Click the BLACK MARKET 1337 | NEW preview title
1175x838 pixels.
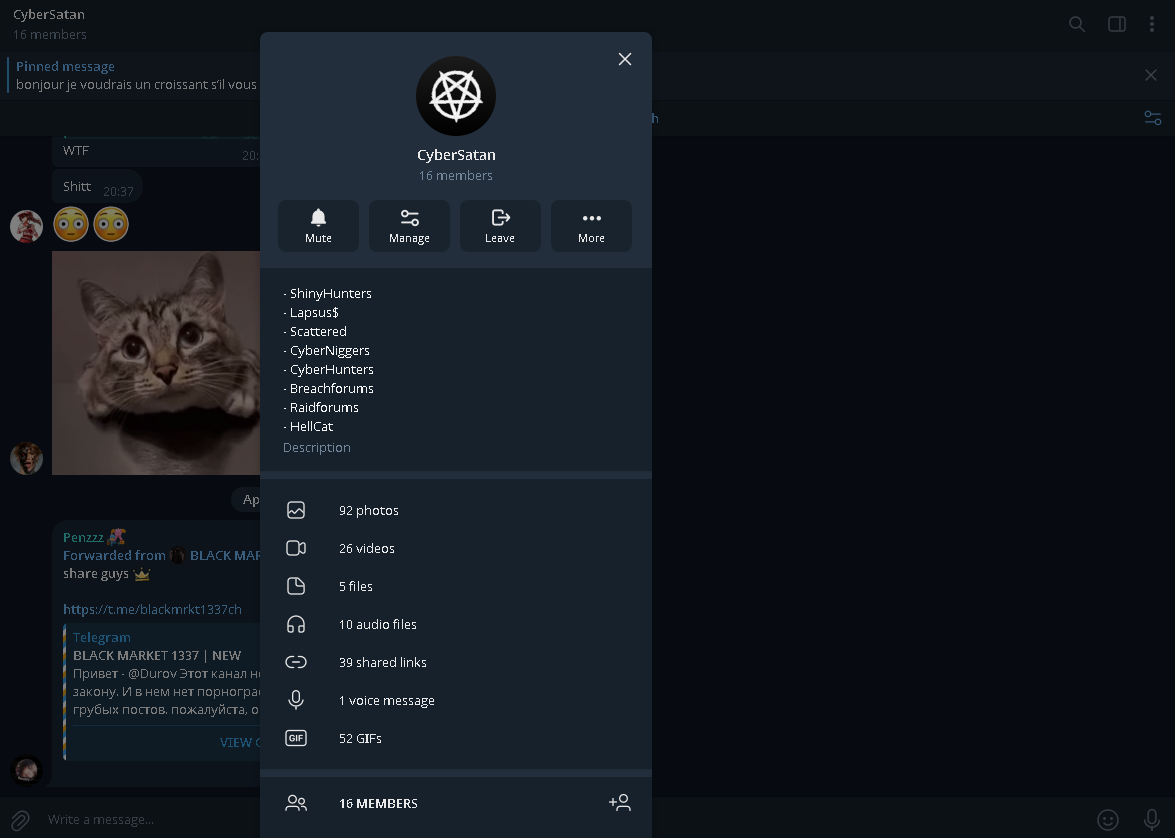click(x=157, y=656)
